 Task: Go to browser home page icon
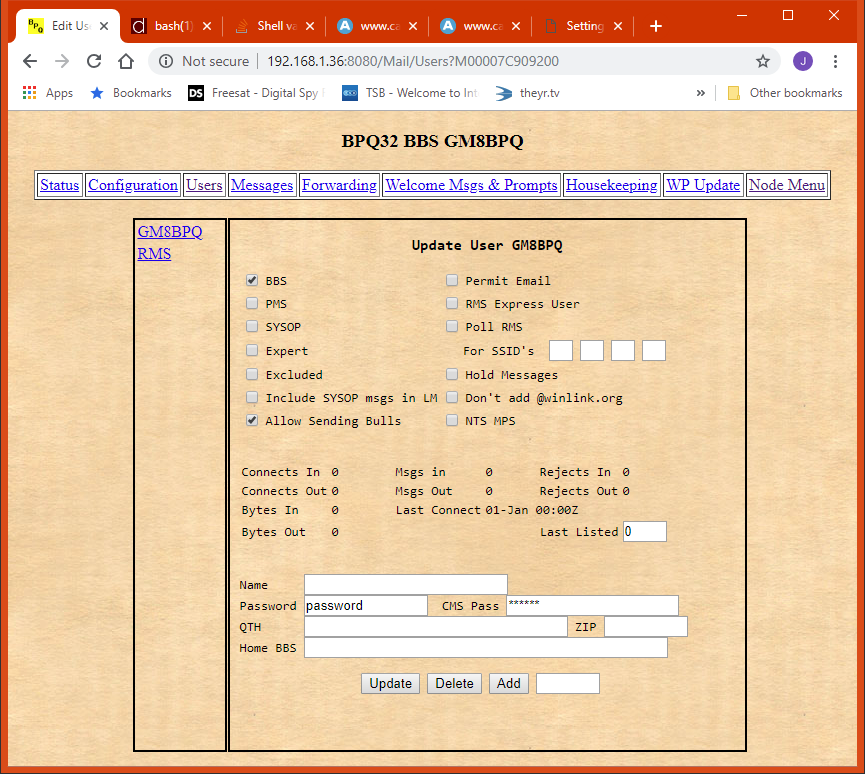pos(126,61)
